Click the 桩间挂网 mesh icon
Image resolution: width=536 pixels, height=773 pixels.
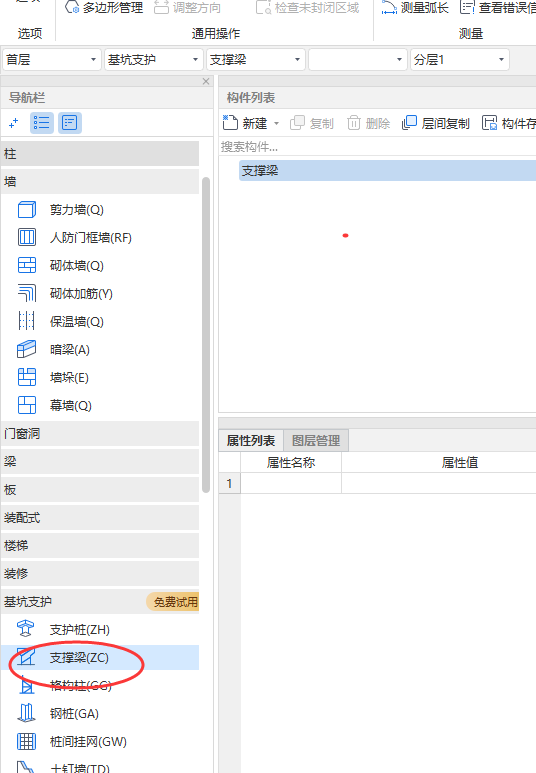[27, 741]
